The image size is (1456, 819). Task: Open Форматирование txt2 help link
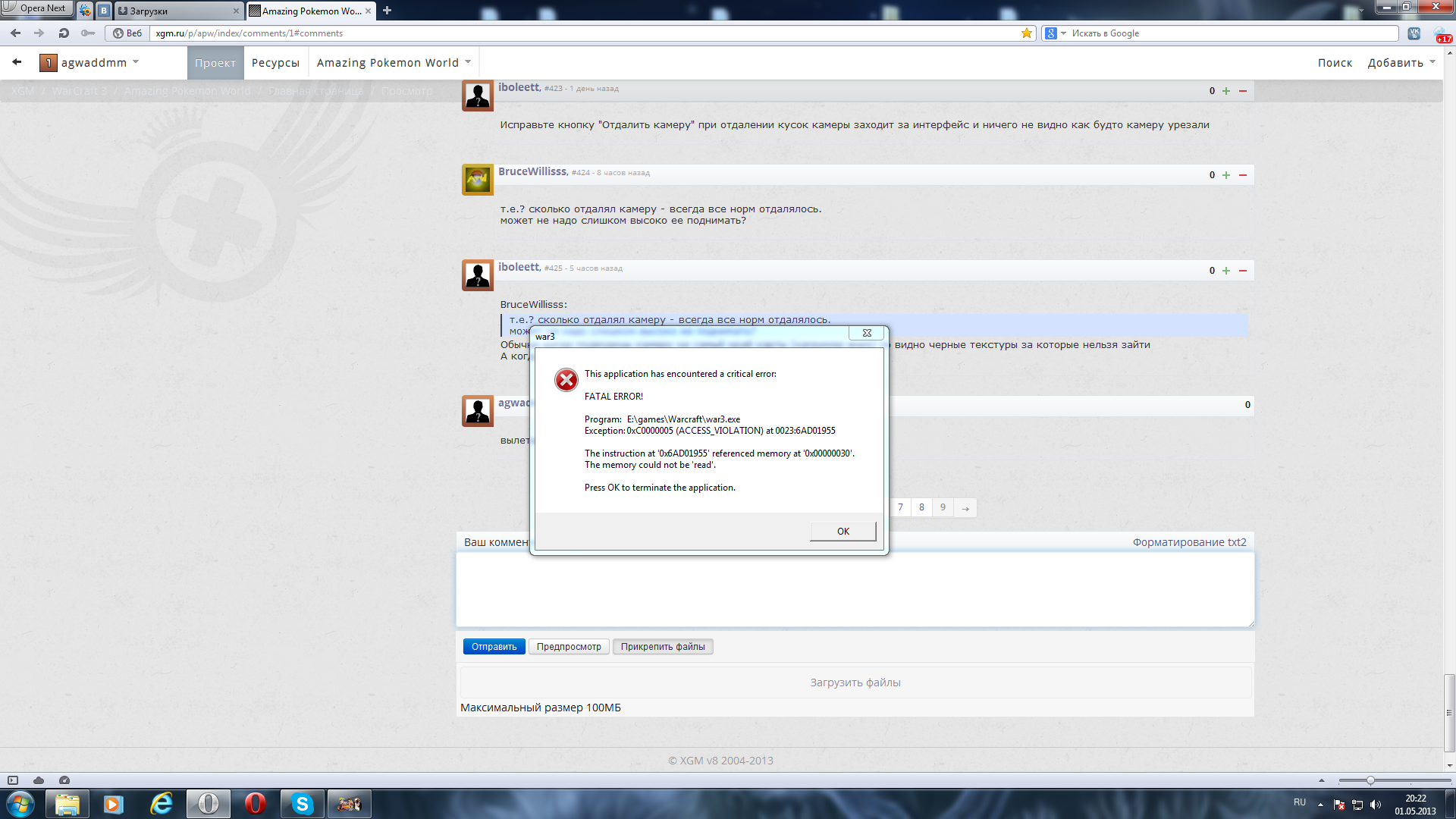1189,542
